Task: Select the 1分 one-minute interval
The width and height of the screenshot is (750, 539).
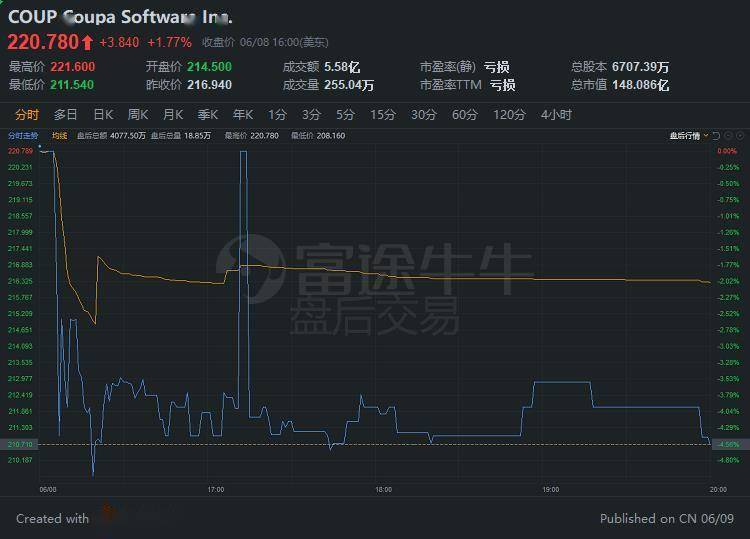Action: pos(277,115)
